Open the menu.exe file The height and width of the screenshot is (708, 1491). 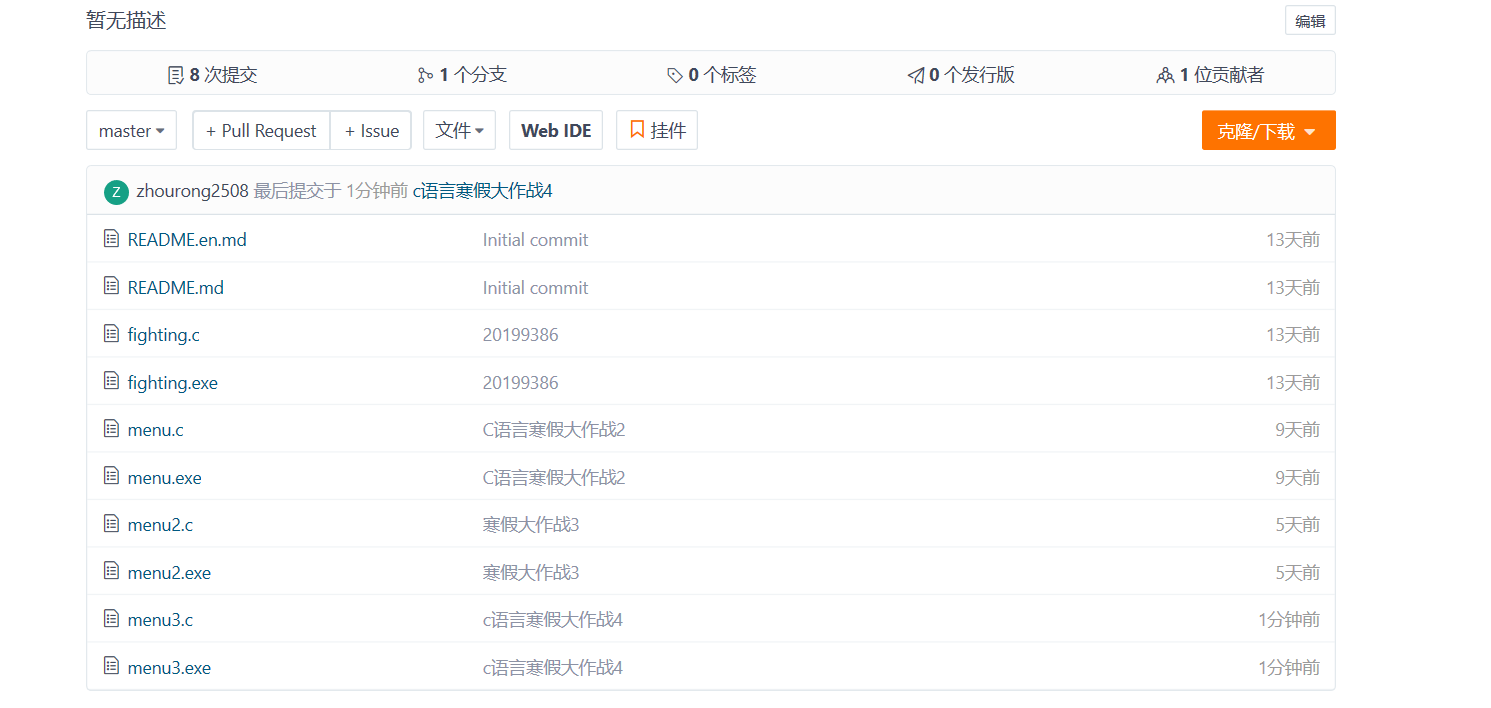pyautogui.click(x=165, y=478)
